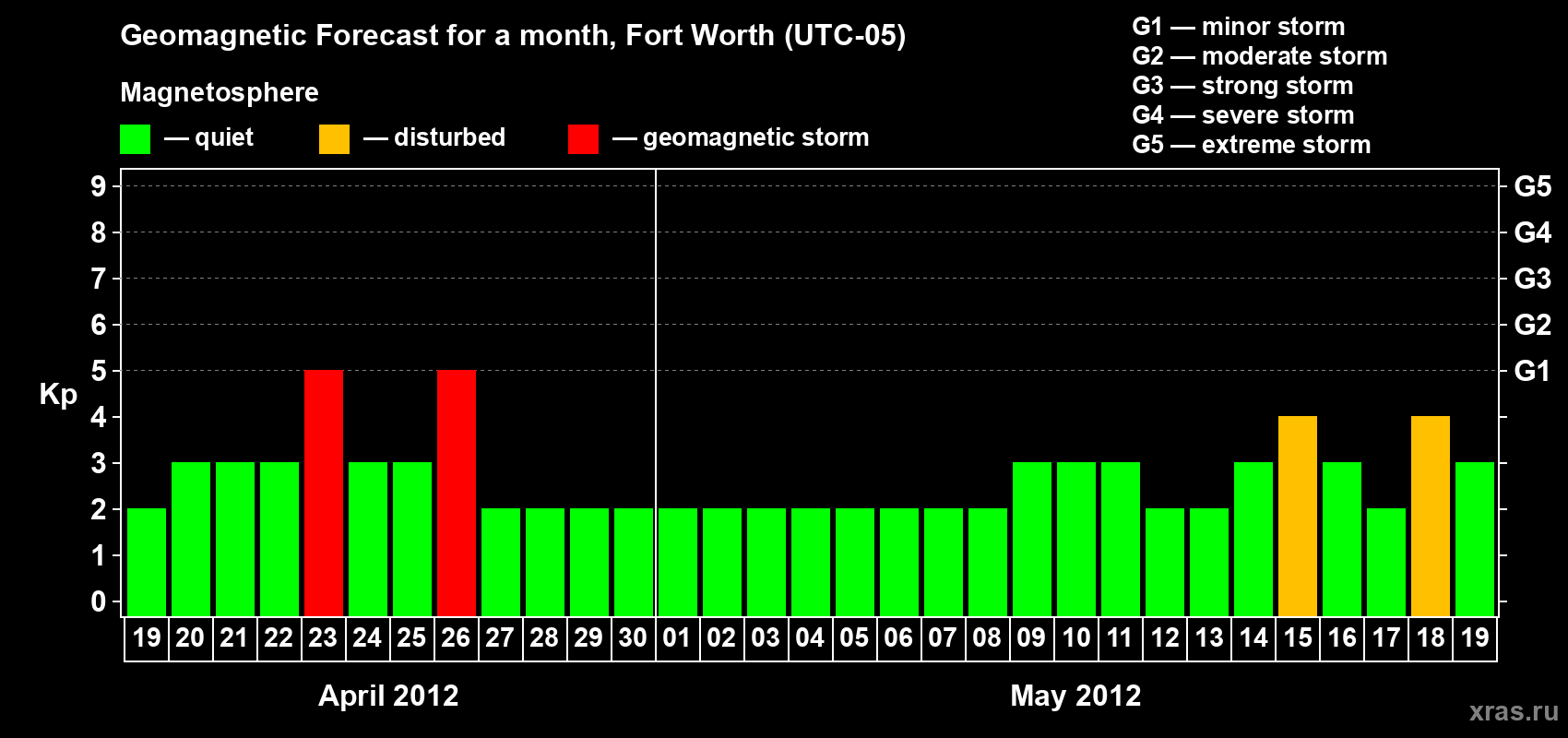Viewport: 1568px width, 738px height.
Task: Click the date cell 01 on the axis
Action: tap(678, 638)
